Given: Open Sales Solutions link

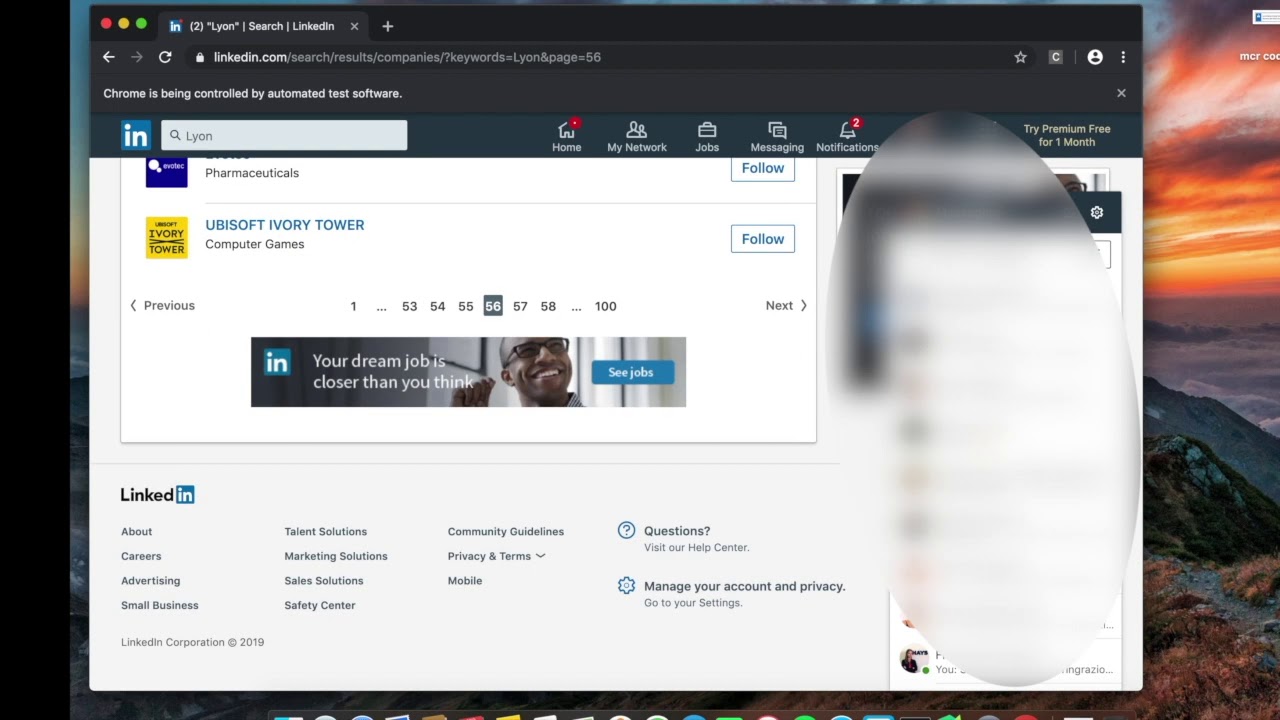Looking at the screenshot, I should [324, 581].
